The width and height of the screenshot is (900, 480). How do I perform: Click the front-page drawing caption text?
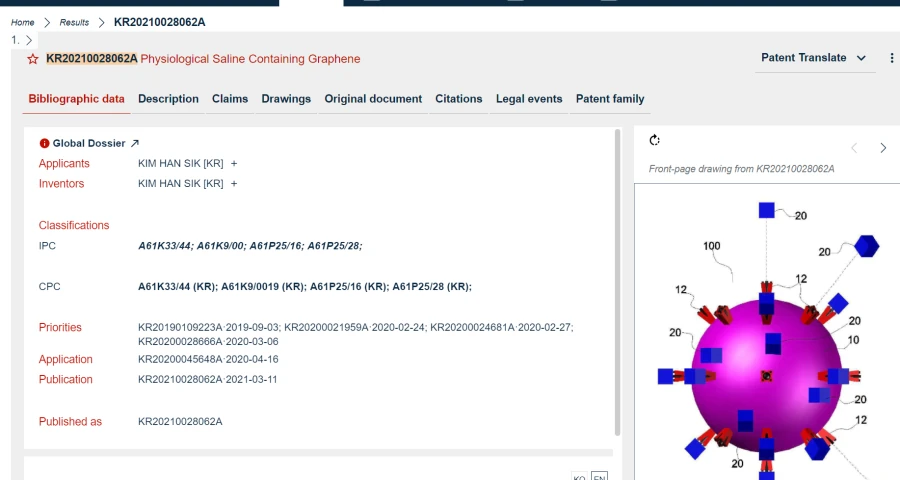[x=742, y=169]
